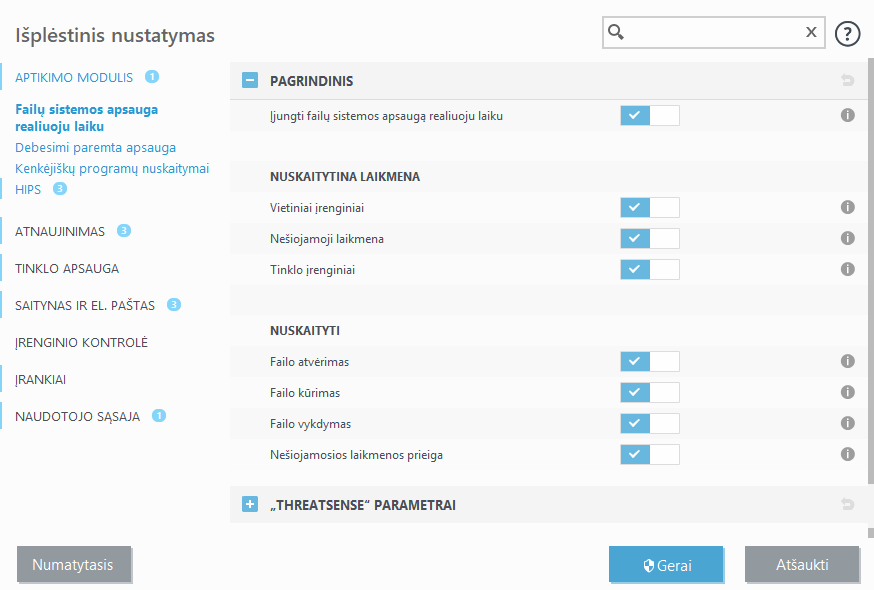View info icon for Failo atvėrimas
This screenshot has height=590, width=874.
point(848,361)
